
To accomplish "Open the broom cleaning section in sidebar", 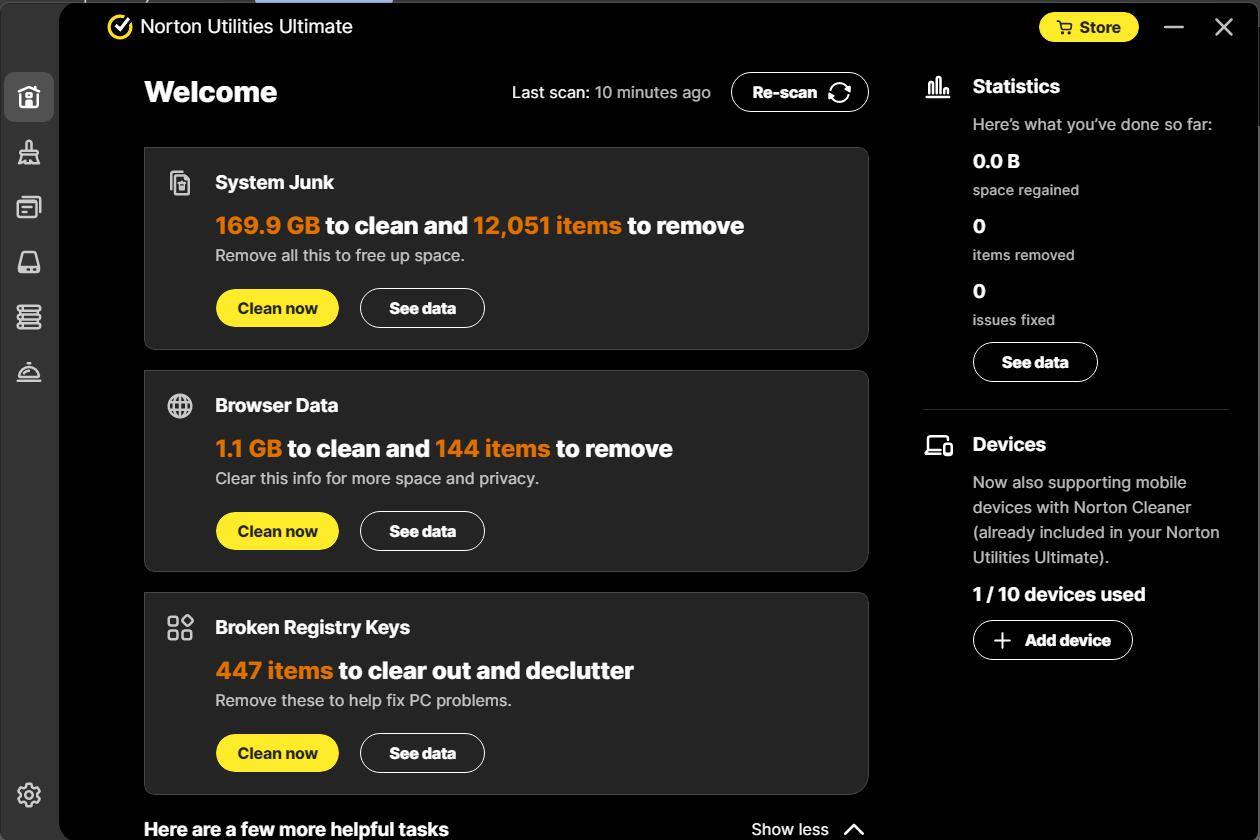I will click(29, 152).
